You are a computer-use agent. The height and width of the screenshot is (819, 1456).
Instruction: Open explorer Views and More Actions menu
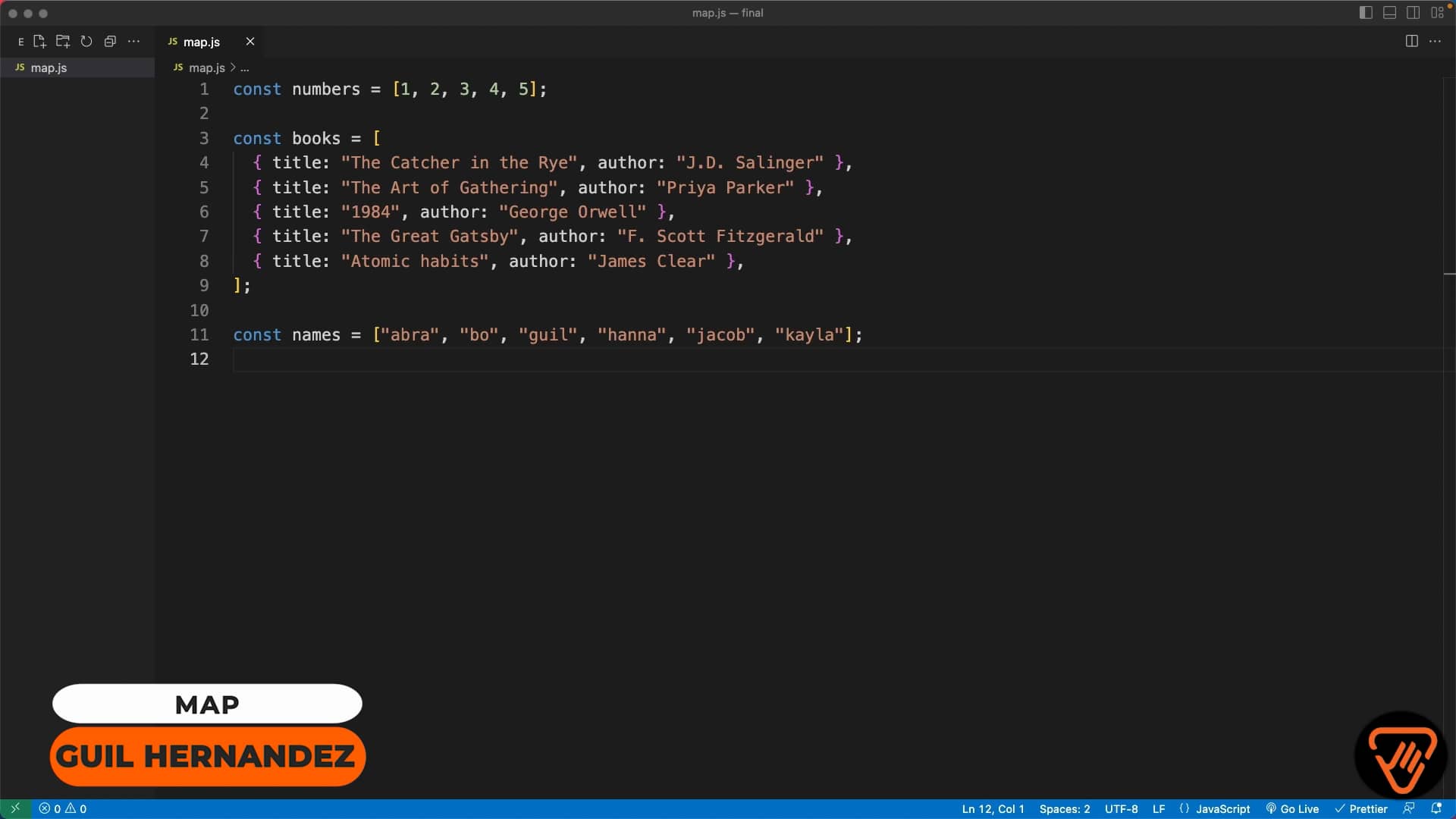tap(133, 42)
